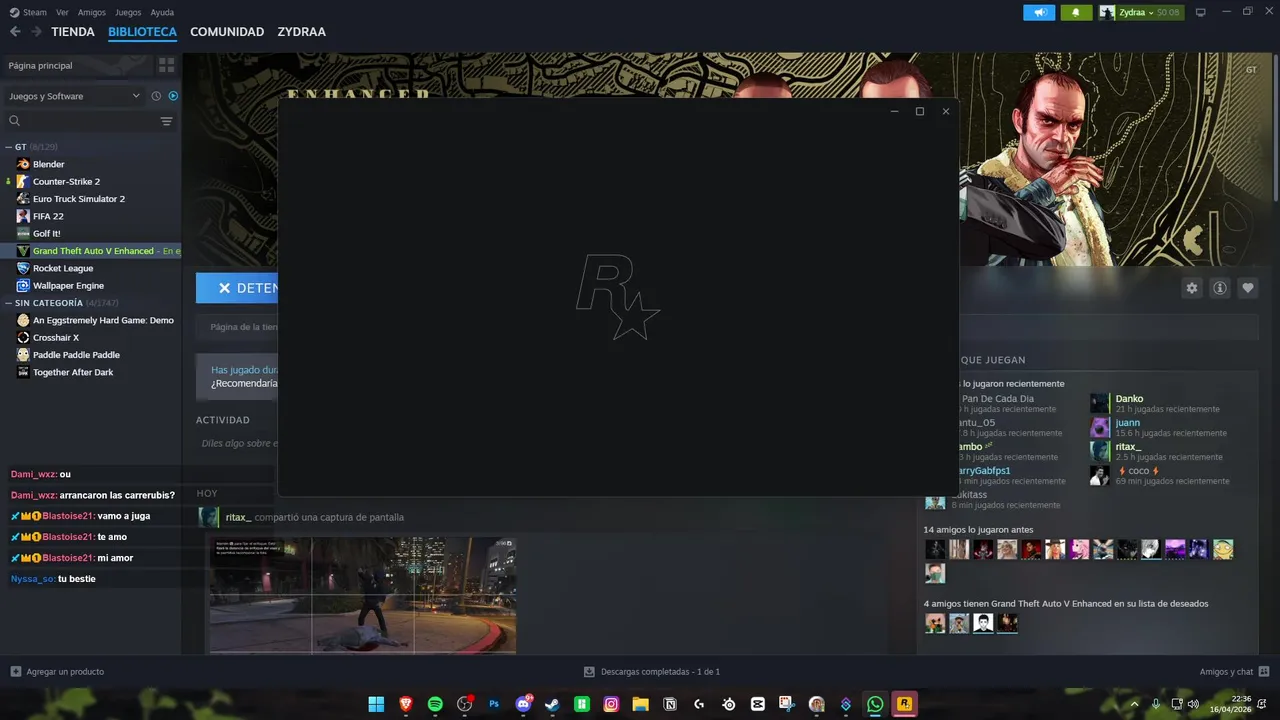Open Photoshop from taskbar
The height and width of the screenshot is (720, 1280).
[494, 704]
